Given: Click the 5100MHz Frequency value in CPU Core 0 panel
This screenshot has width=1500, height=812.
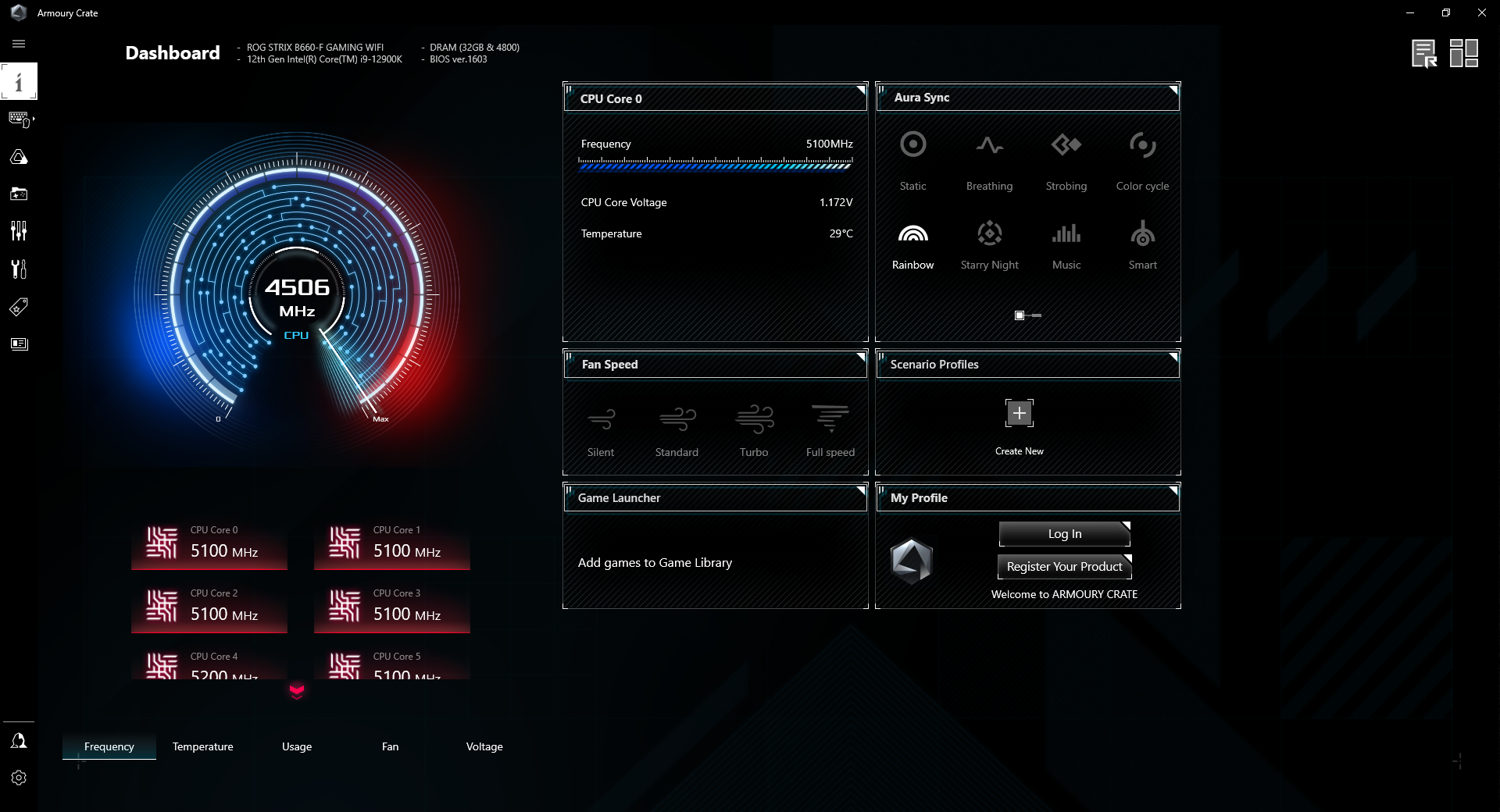Looking at the screenshot, I should (830, 144).
